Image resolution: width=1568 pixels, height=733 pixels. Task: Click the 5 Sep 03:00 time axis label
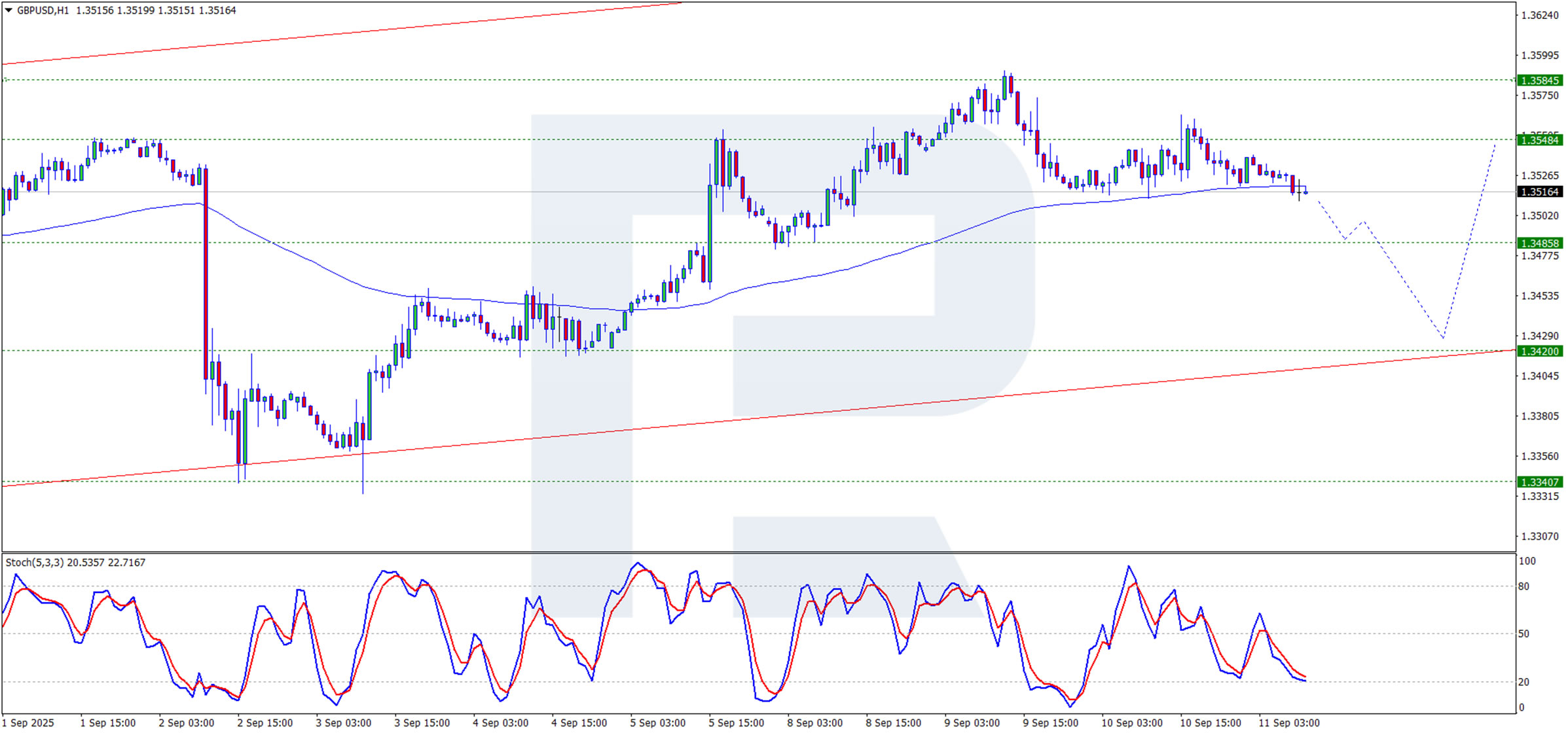[x=657, y=723]
